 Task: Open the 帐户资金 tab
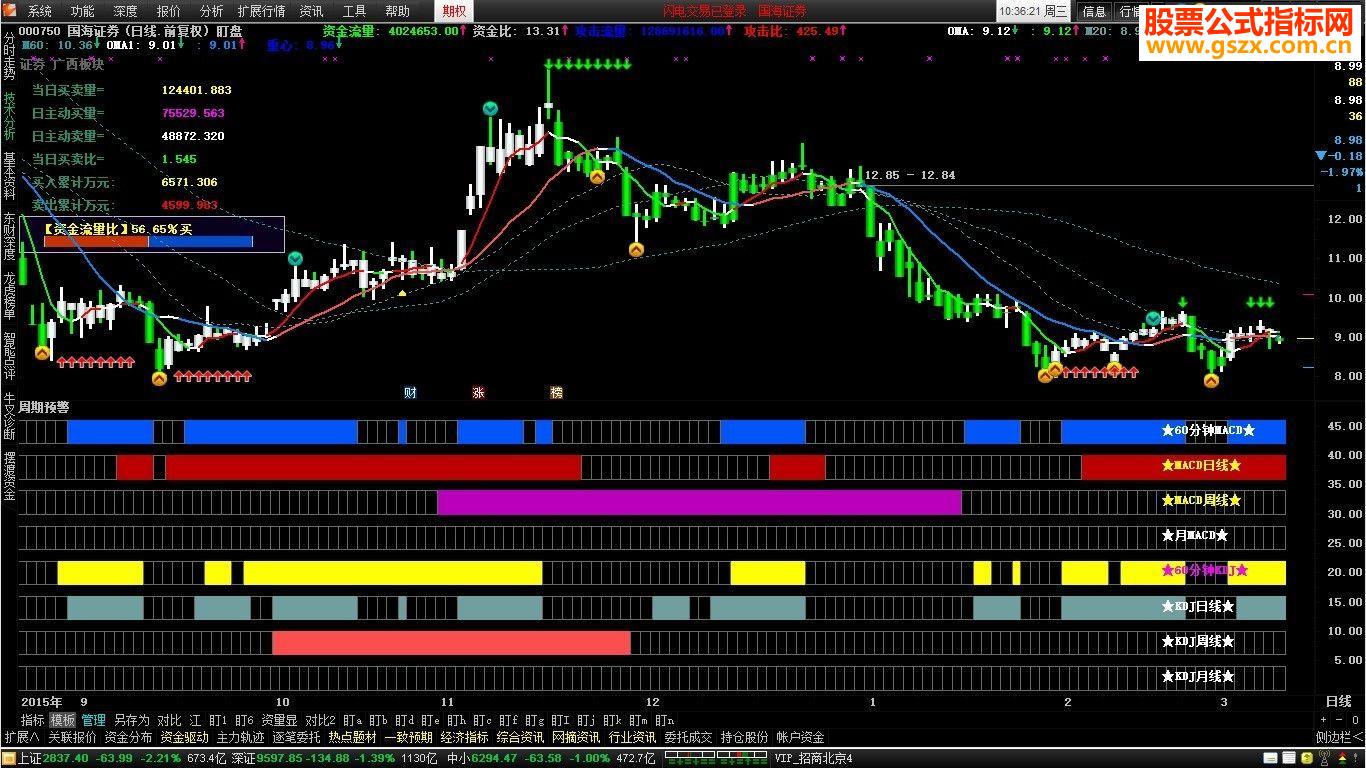(800, 738)
